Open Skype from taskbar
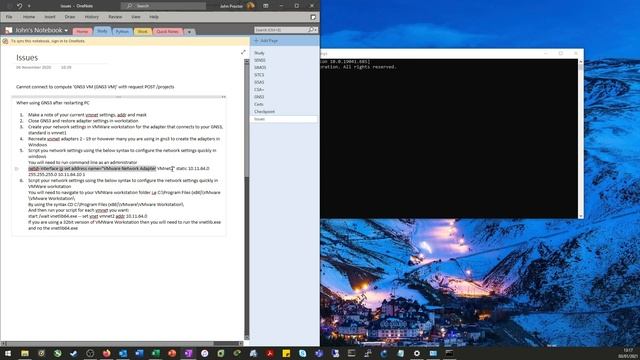 (x=302, y=353)
